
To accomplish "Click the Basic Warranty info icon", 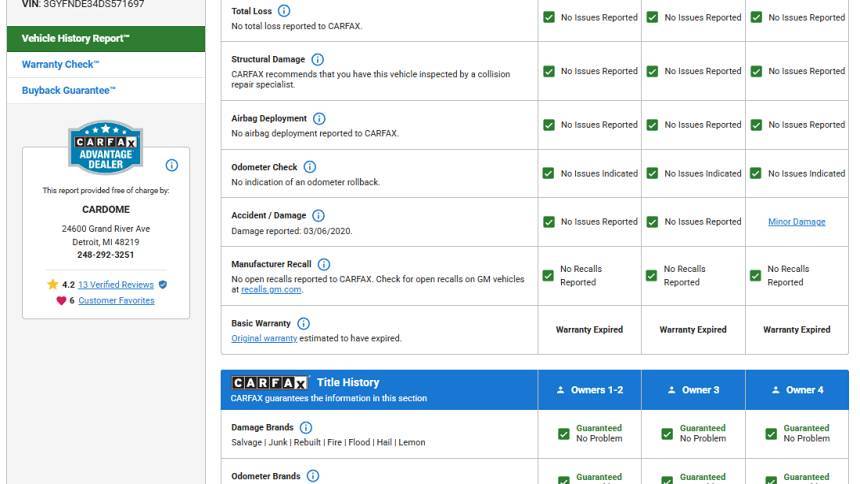I will coord(303,324).
